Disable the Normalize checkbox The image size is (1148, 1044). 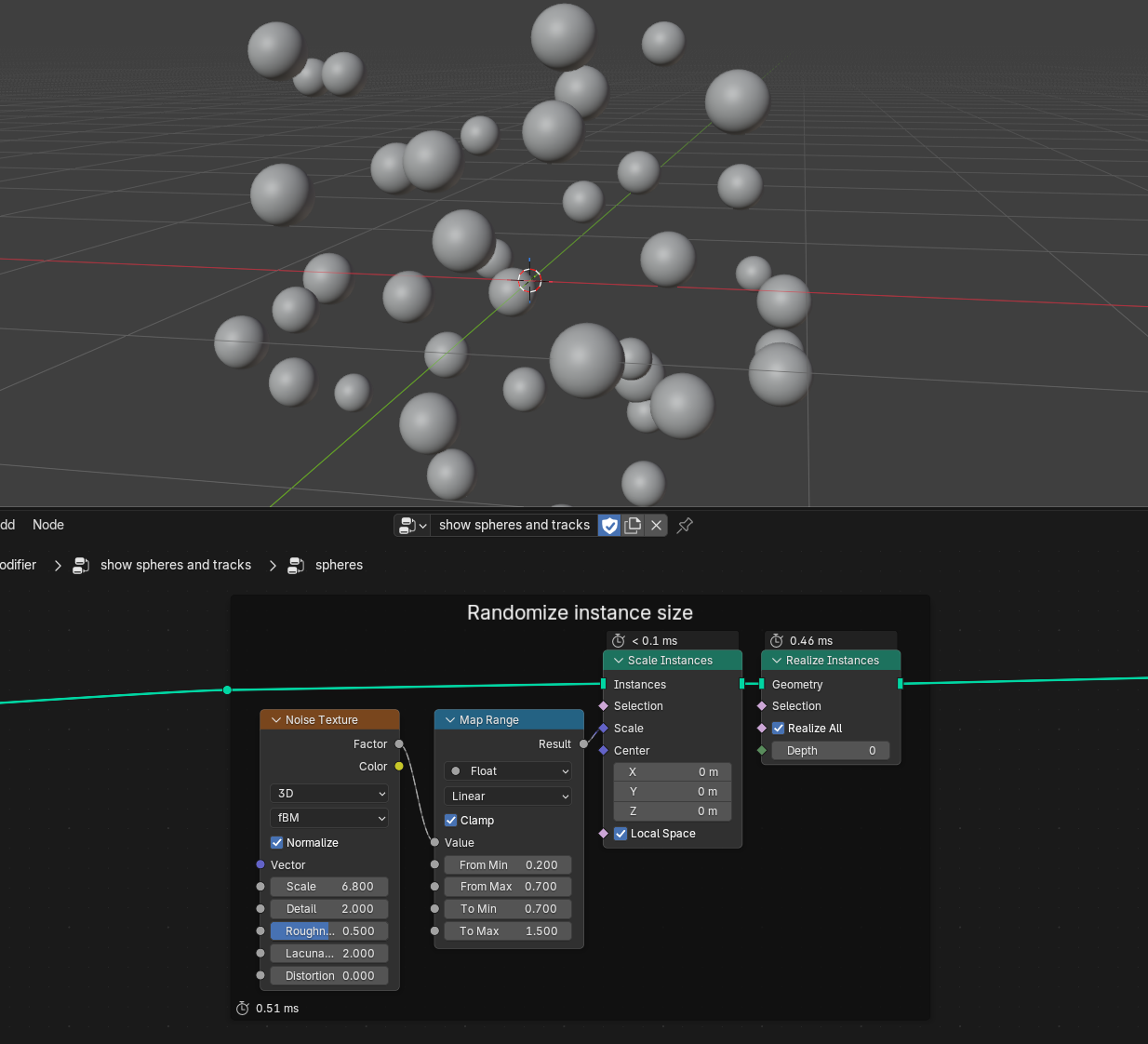tap(277, 843)
